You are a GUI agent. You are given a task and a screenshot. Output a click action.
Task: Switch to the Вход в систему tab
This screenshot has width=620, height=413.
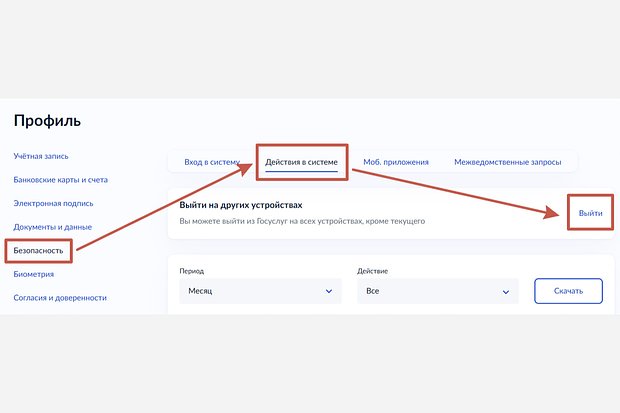click(212, 162)
